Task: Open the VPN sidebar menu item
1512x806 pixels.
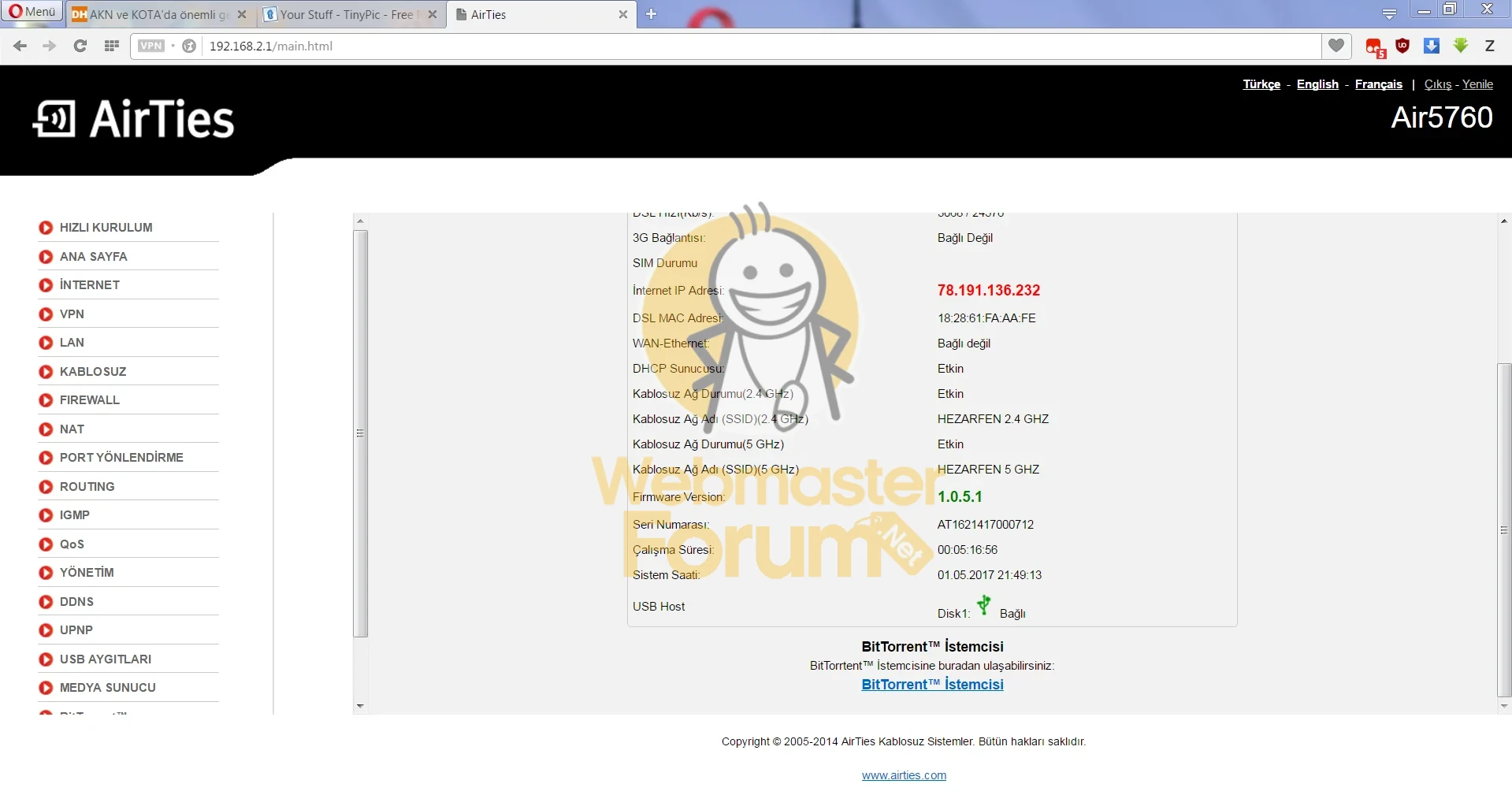Action: [71, 314]
